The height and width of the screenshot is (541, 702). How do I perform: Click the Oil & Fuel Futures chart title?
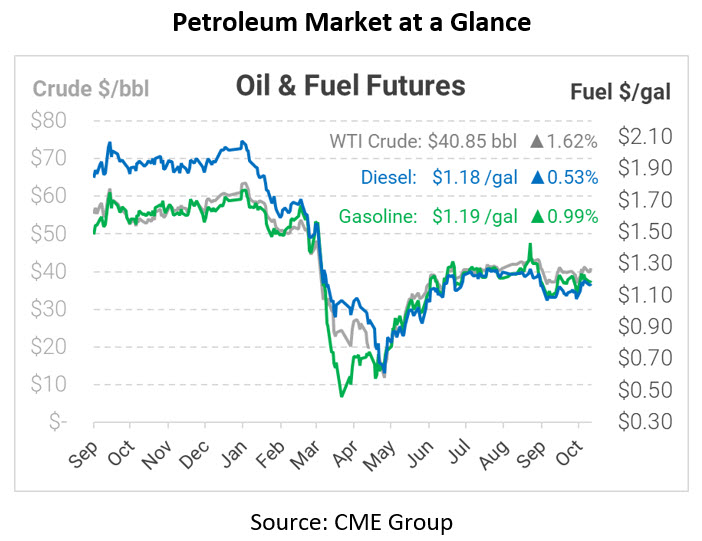point(350,86)
